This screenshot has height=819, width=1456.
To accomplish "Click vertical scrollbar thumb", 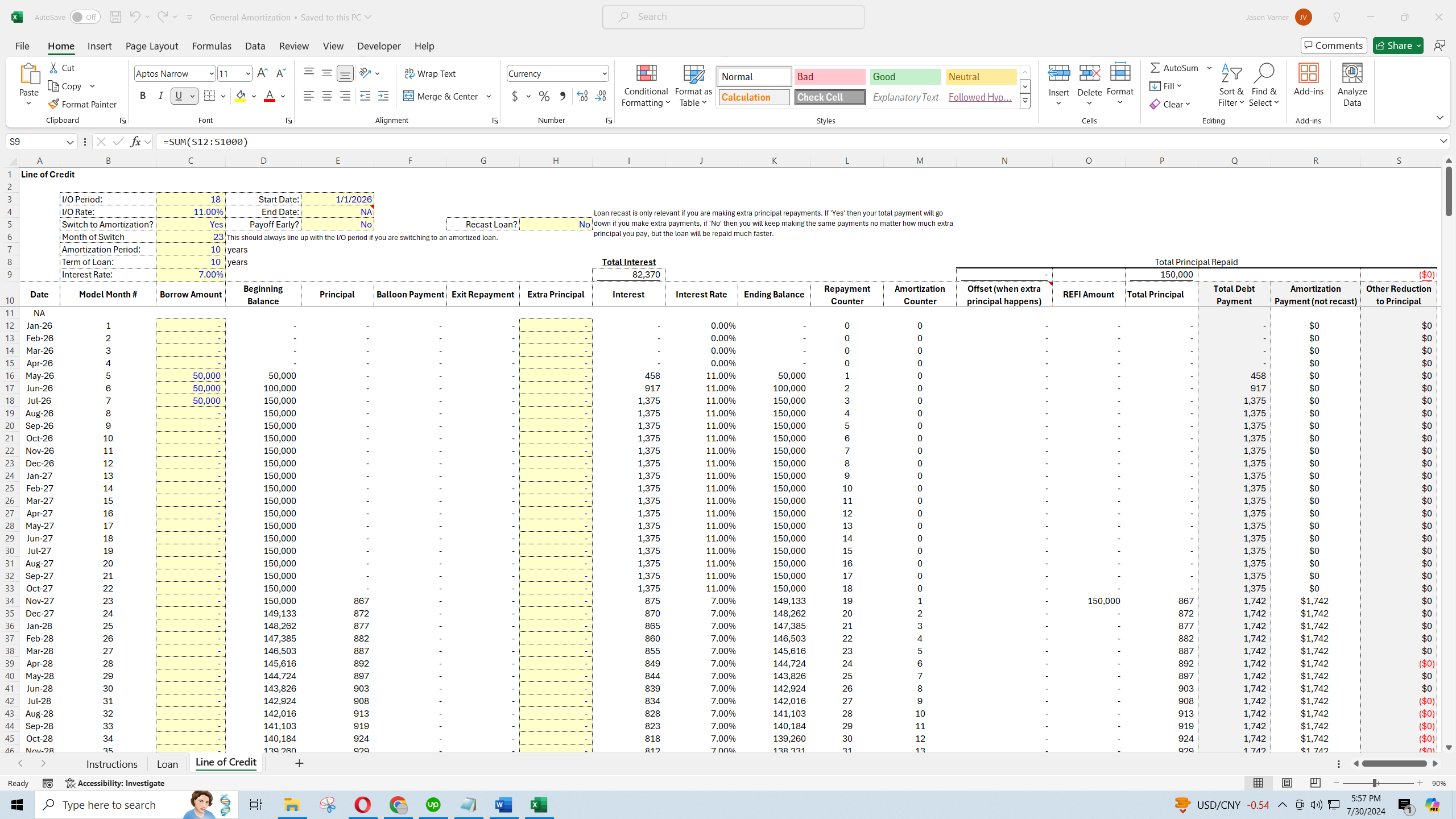I will pos(1448,191).
